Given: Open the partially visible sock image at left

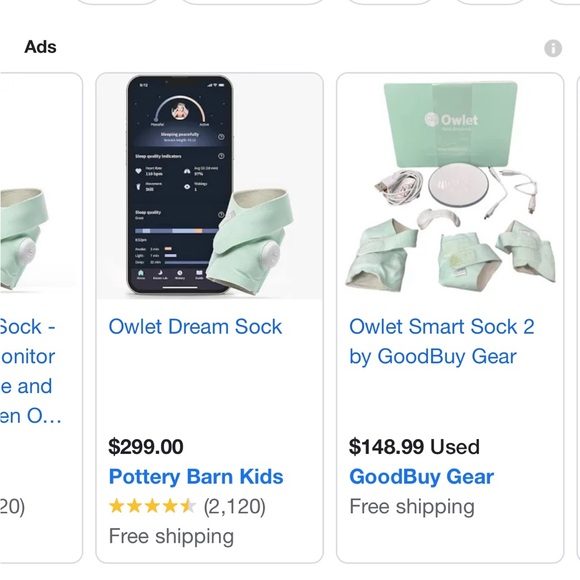Looking at the screenshot, I should tap(41, 186).
